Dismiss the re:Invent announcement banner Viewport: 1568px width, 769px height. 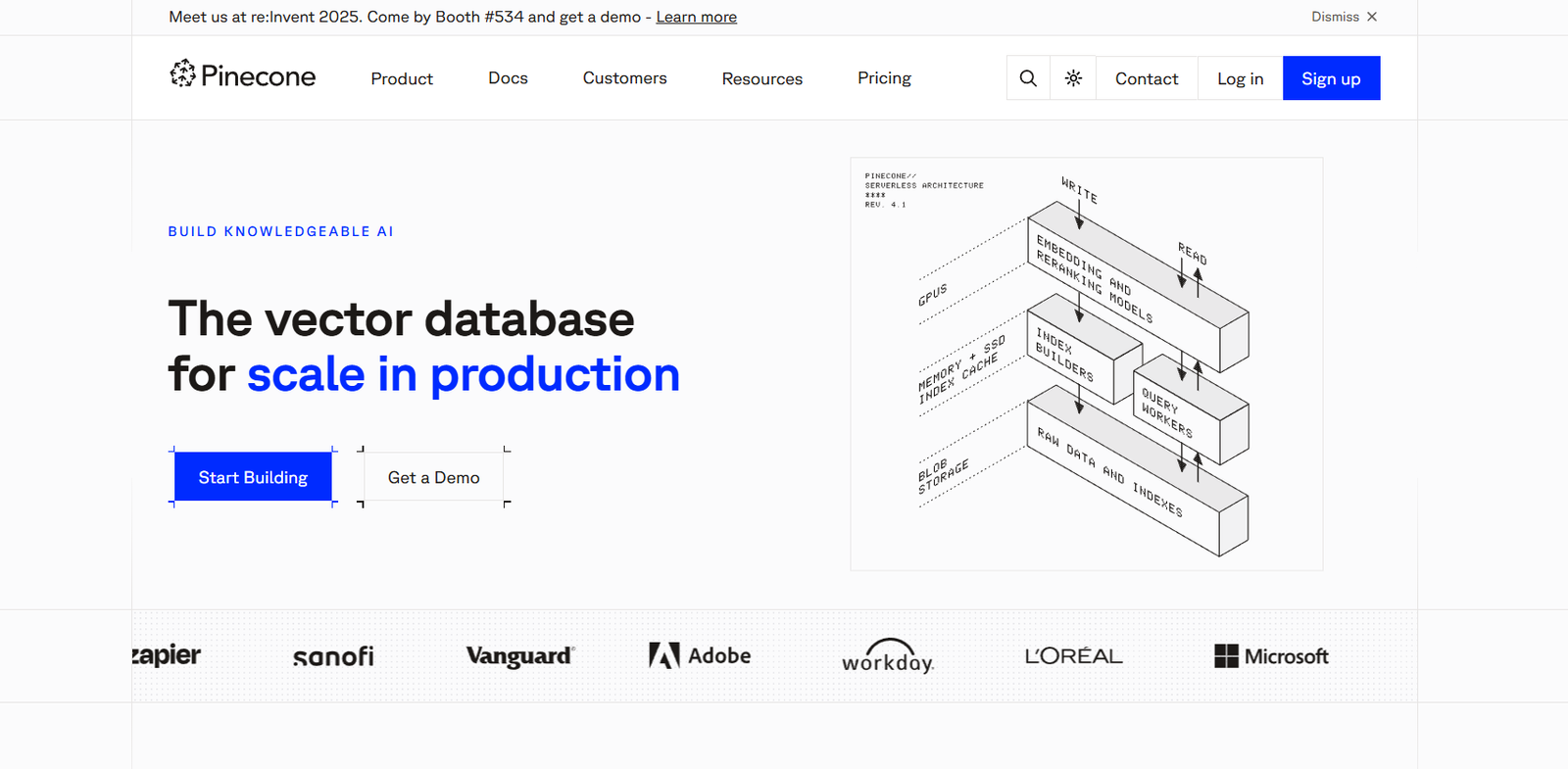pyautogui.click(x=1345, y=17)
